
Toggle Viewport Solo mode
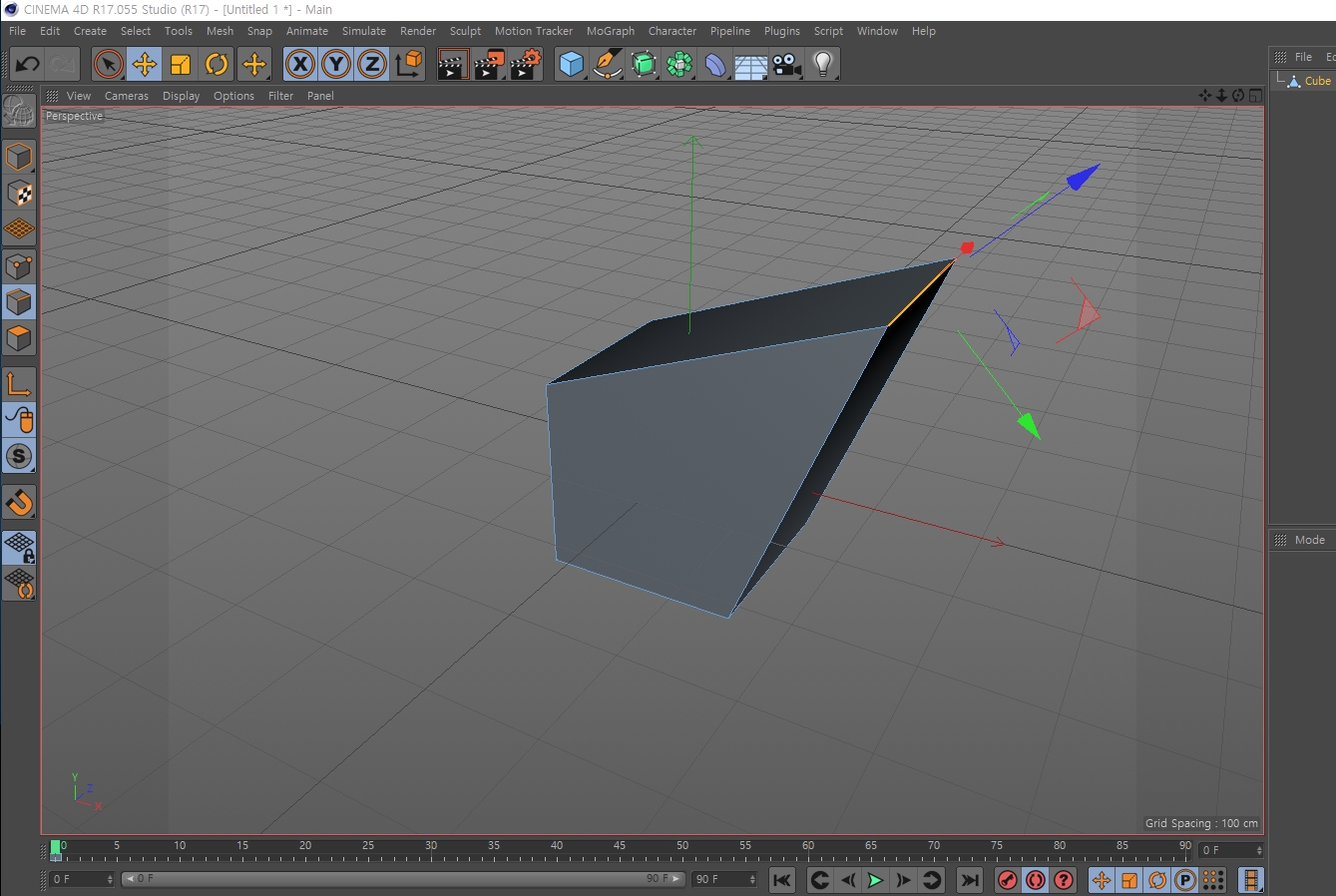coord(19,457)
